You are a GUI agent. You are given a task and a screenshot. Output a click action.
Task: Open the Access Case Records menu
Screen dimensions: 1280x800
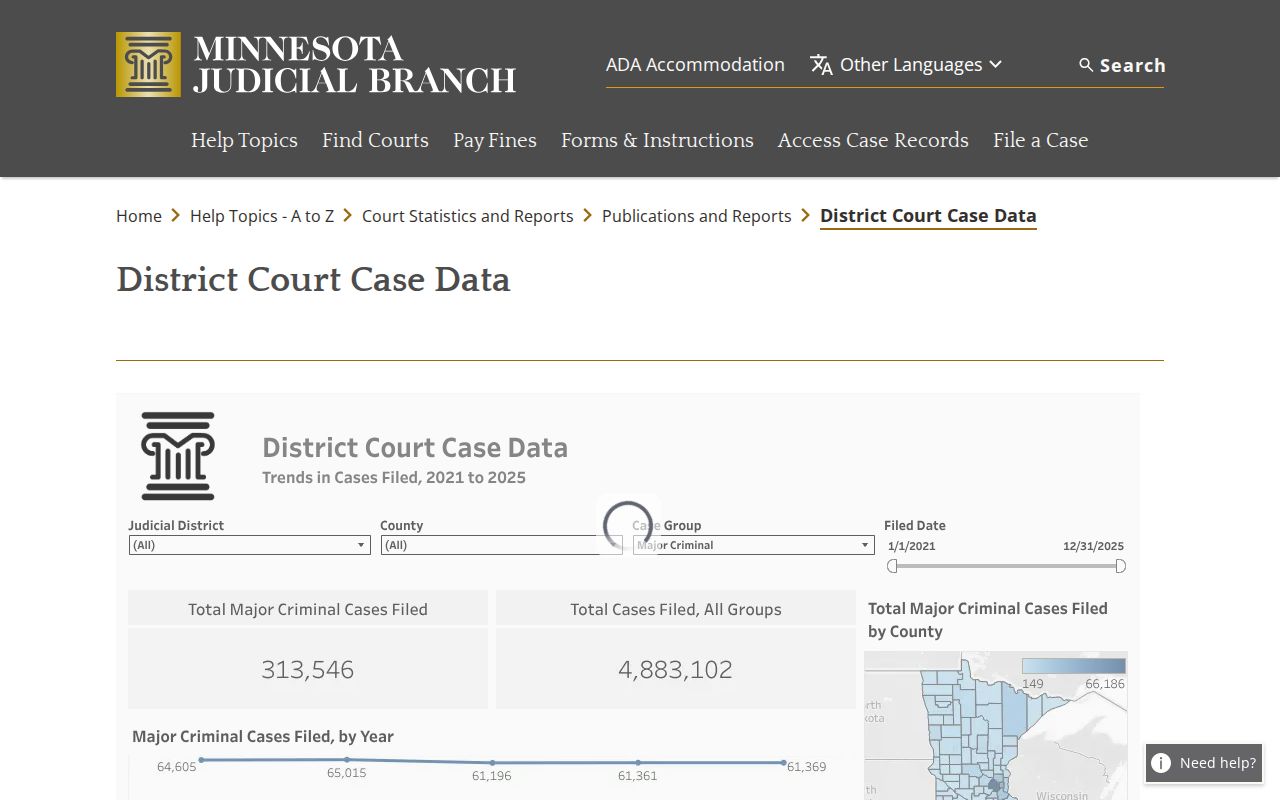pos(873,140)
